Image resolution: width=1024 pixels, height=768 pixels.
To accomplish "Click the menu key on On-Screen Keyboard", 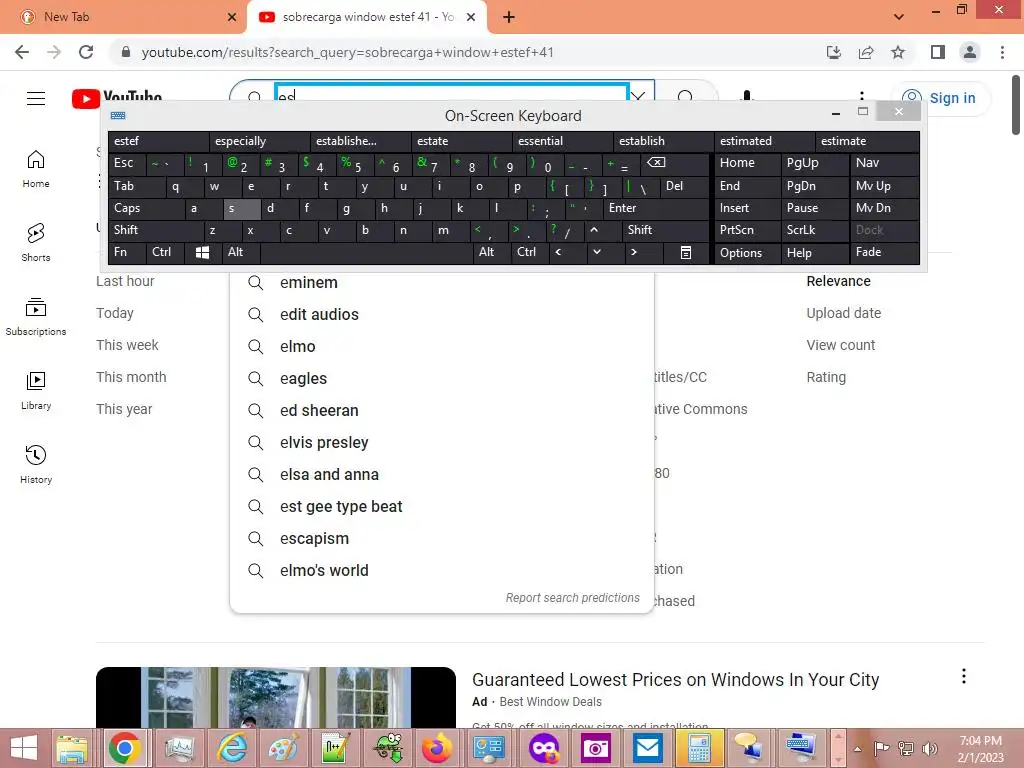I will tap(686, 253).
